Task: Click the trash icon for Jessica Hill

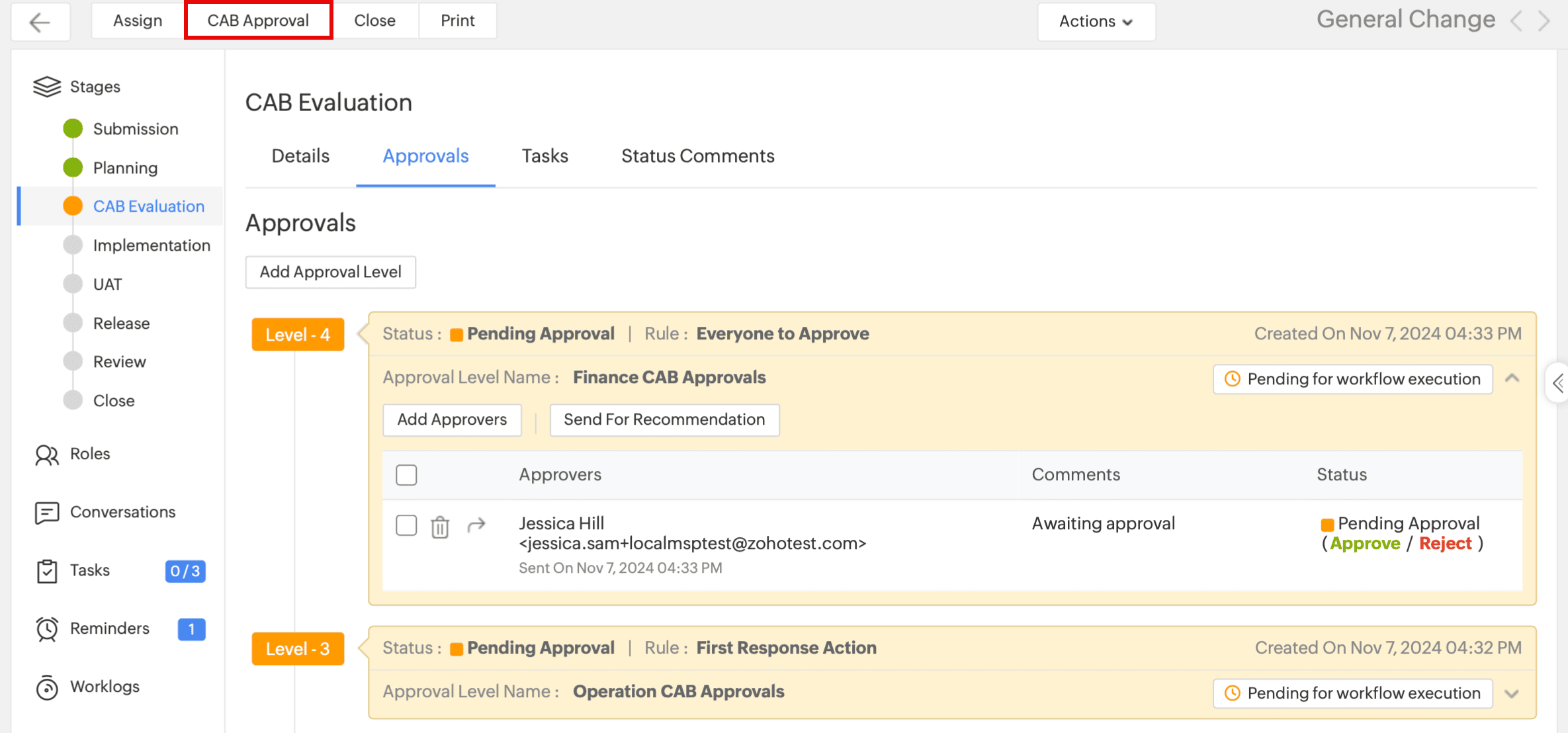Action: coord(440,527)
